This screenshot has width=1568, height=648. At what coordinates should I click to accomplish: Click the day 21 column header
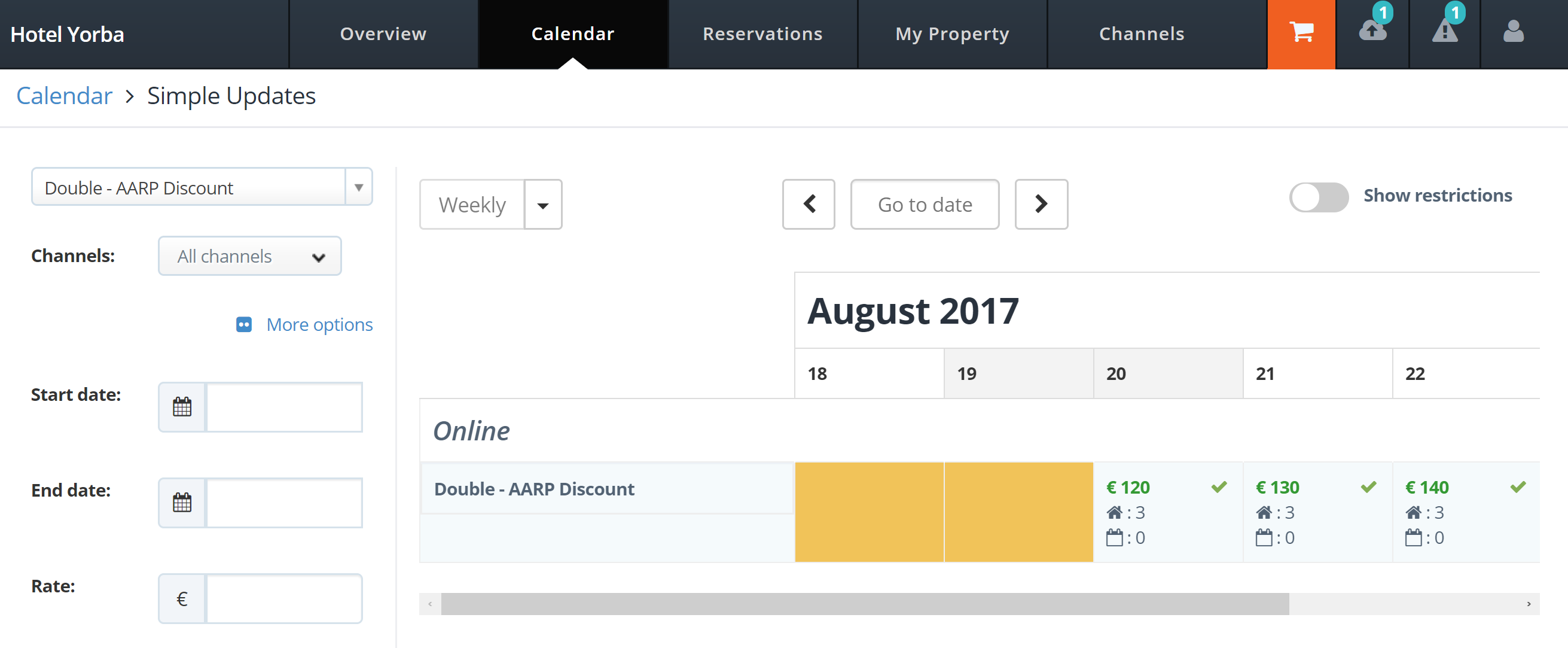click(1317, 373)
